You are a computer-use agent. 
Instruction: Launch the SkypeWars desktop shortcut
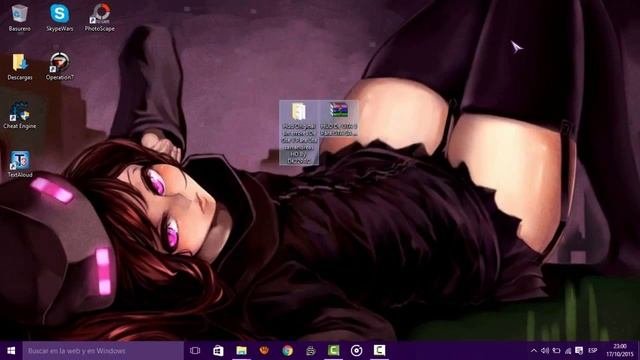coord(60,18)
